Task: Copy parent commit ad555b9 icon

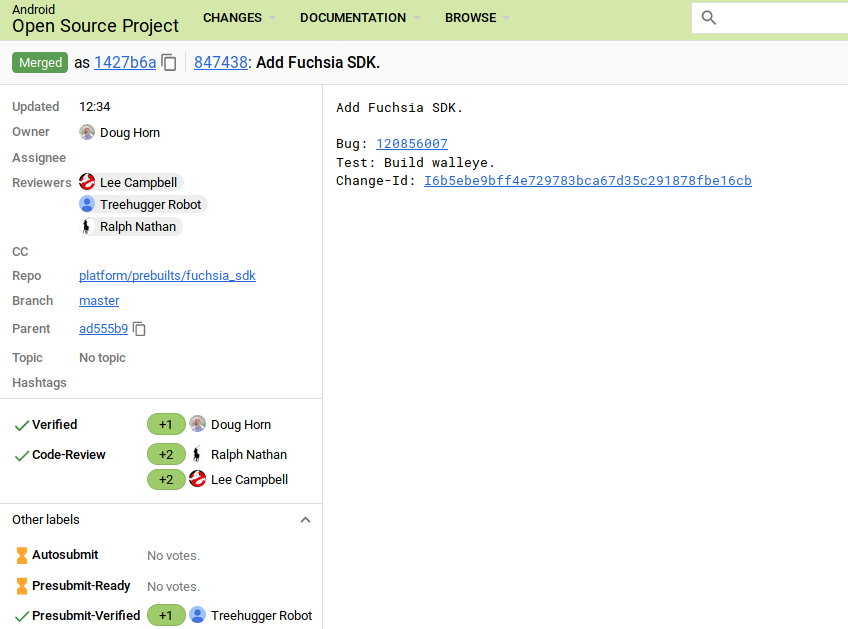Action: 139,329
